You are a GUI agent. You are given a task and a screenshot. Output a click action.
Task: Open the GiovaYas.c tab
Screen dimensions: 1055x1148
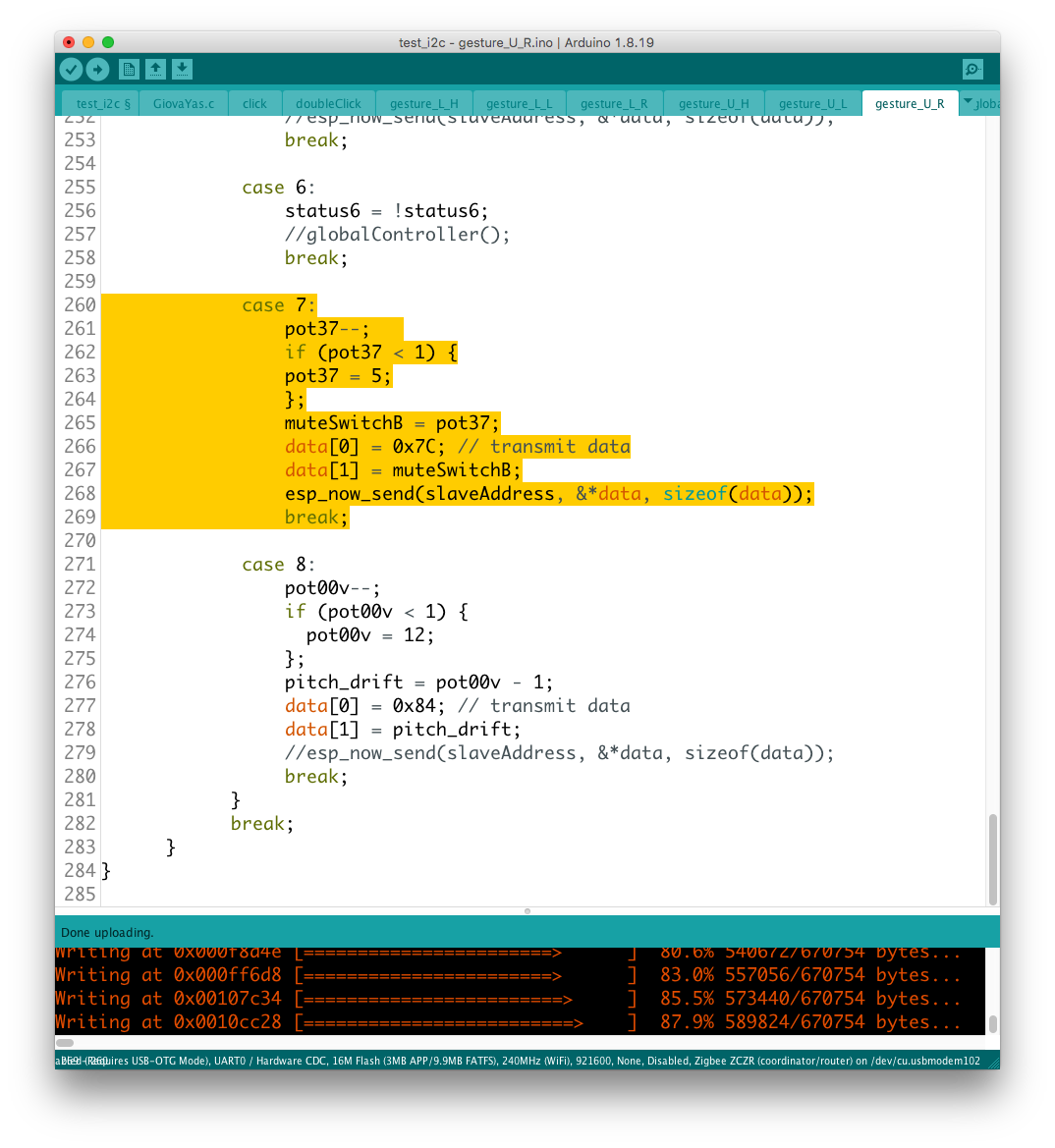click(x=183, y=103)
